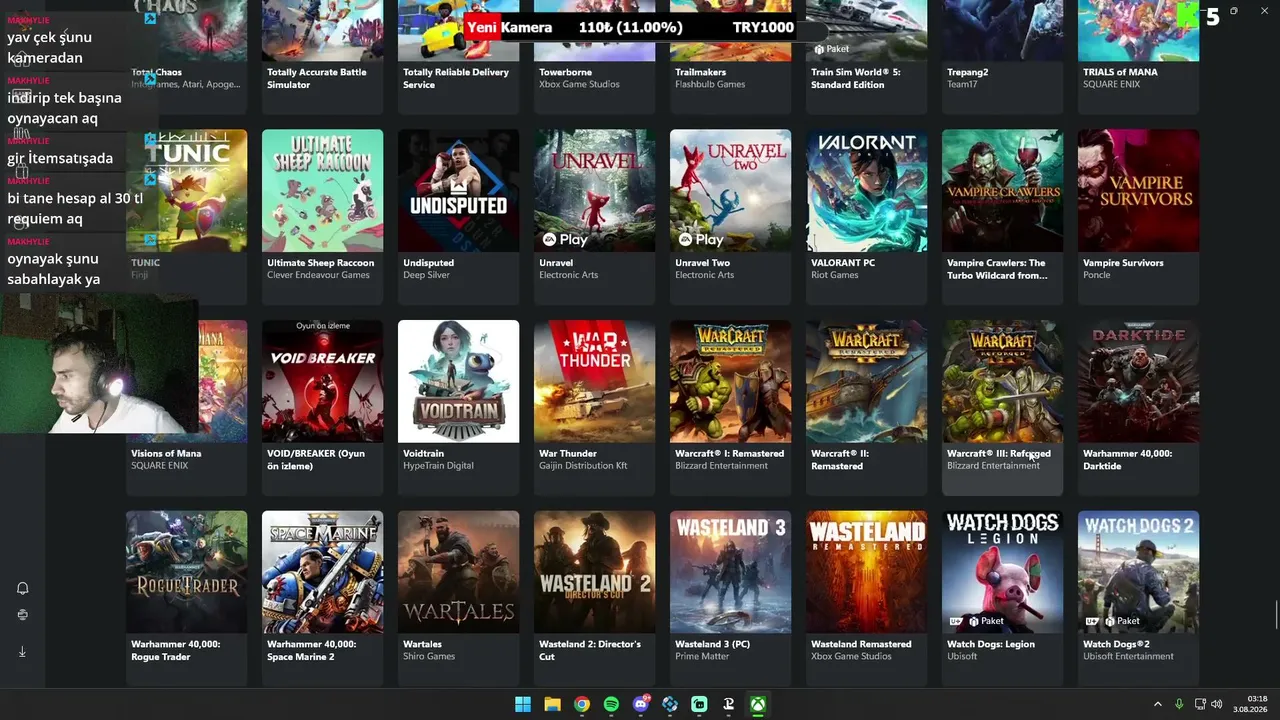Click the 'Watch Dogs: Legion' title
This screenshot has height=720, width=1280.
click(991, 644)
